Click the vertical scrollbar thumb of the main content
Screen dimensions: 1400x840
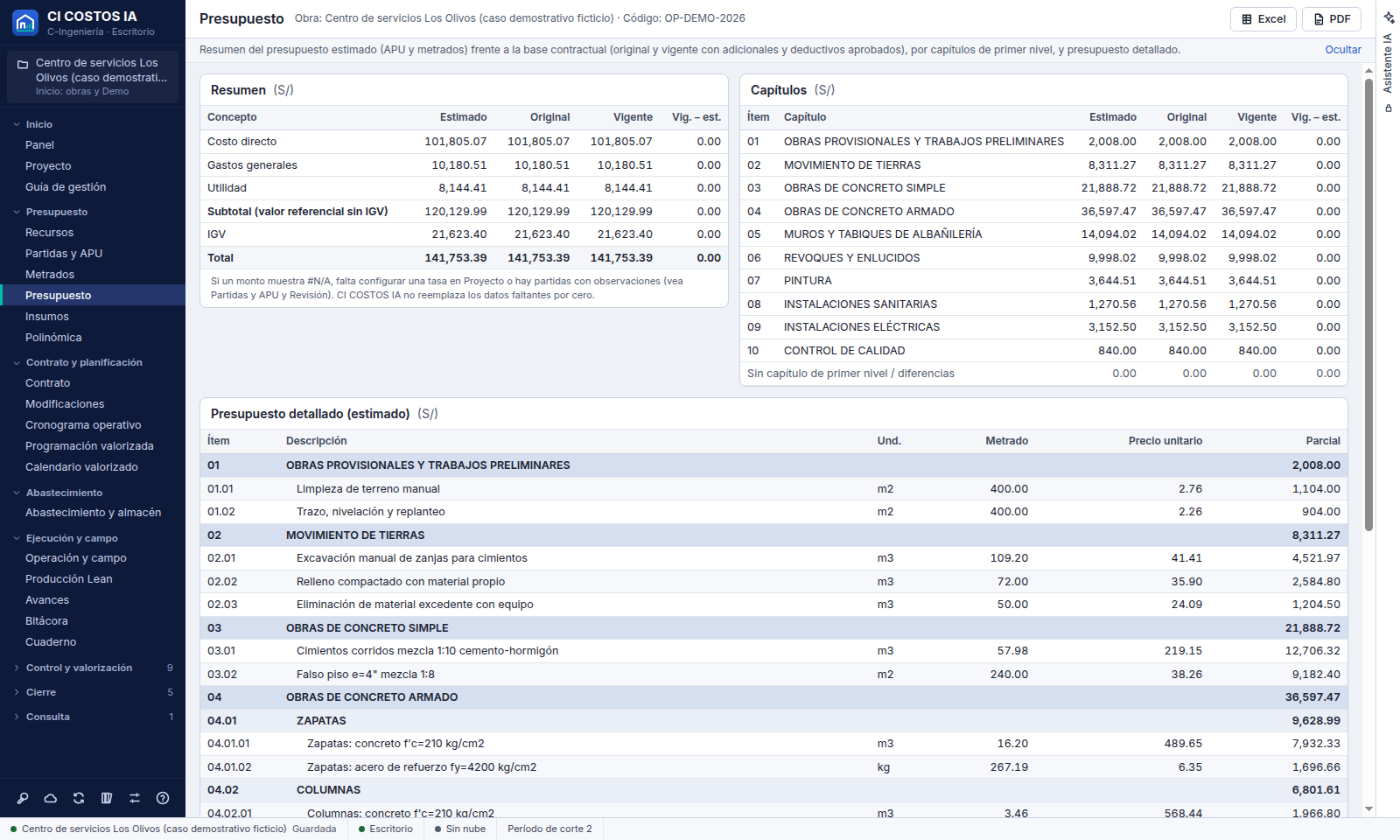(x=1368, y=304)
